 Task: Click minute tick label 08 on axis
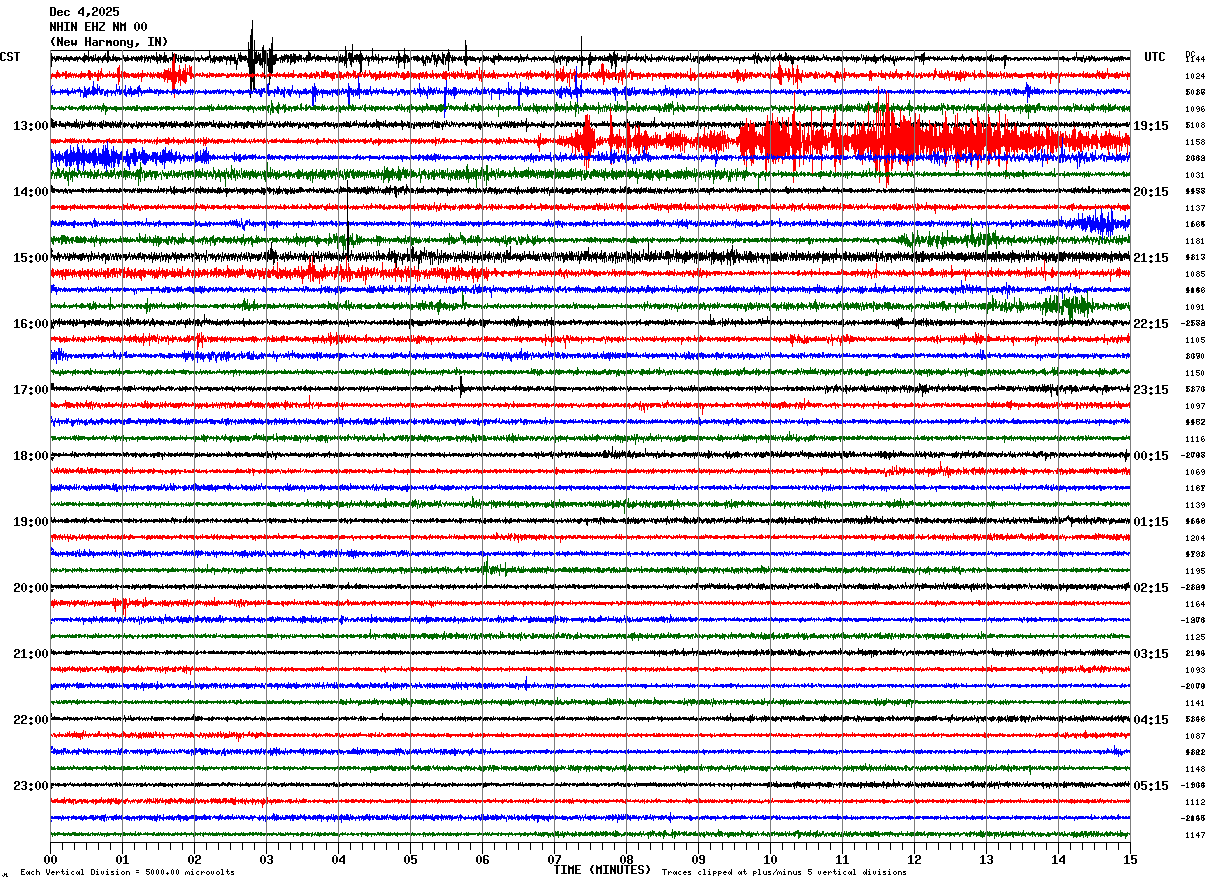coord(626,859)
